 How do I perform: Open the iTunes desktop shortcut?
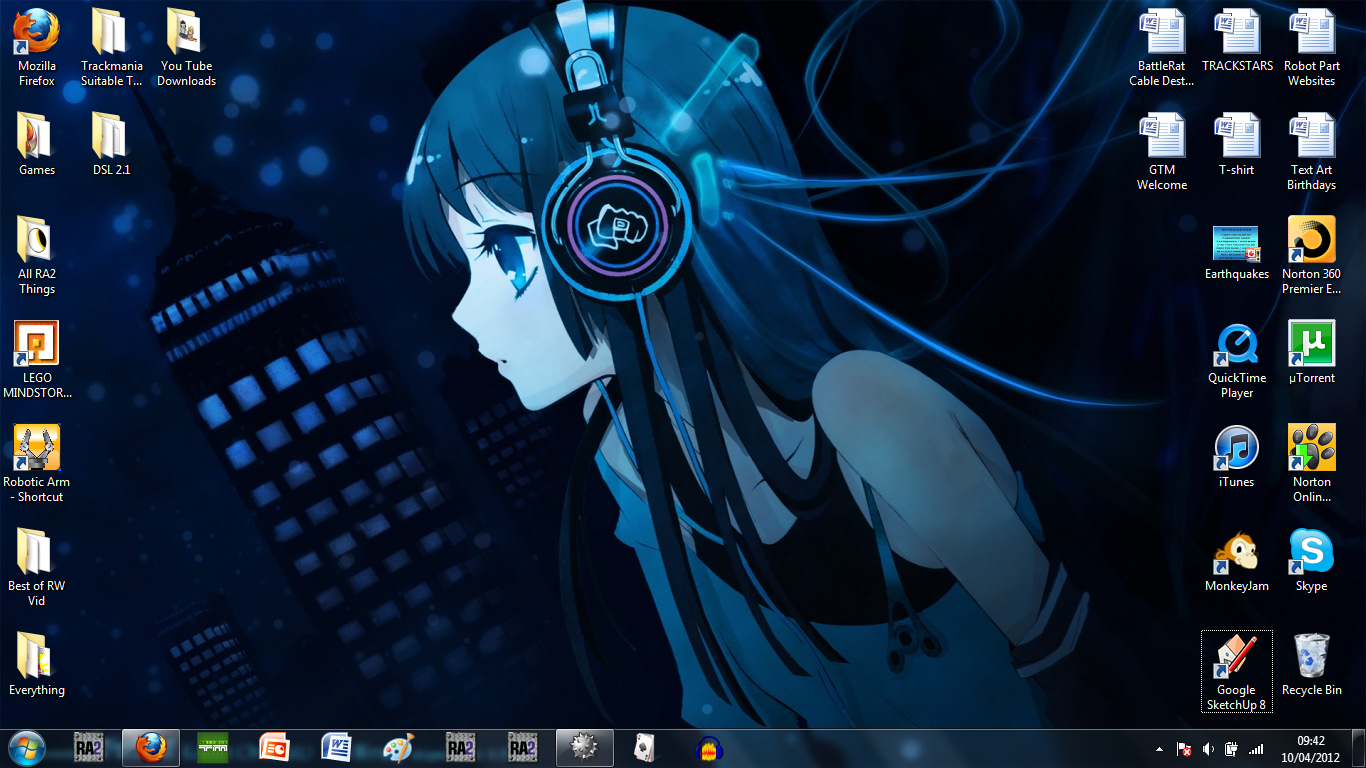click(x=1237, y=456)
